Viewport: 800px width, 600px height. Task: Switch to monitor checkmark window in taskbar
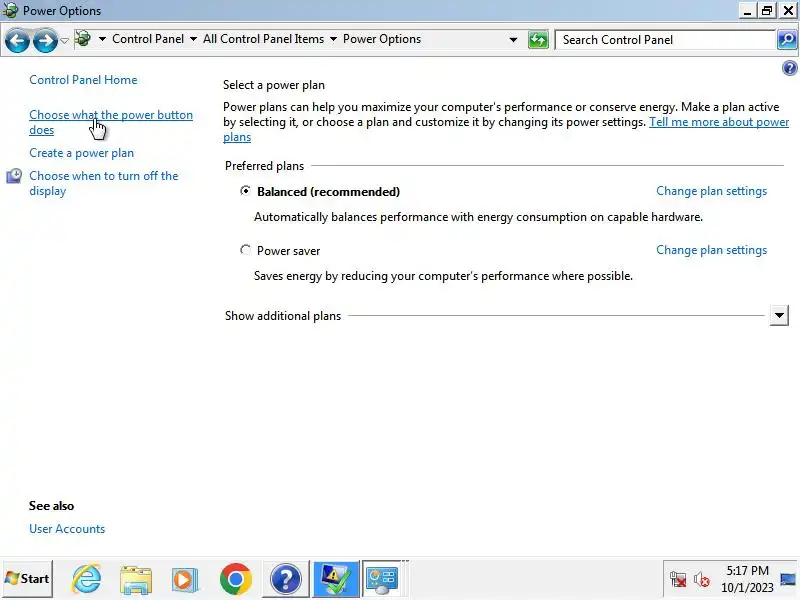335,579
